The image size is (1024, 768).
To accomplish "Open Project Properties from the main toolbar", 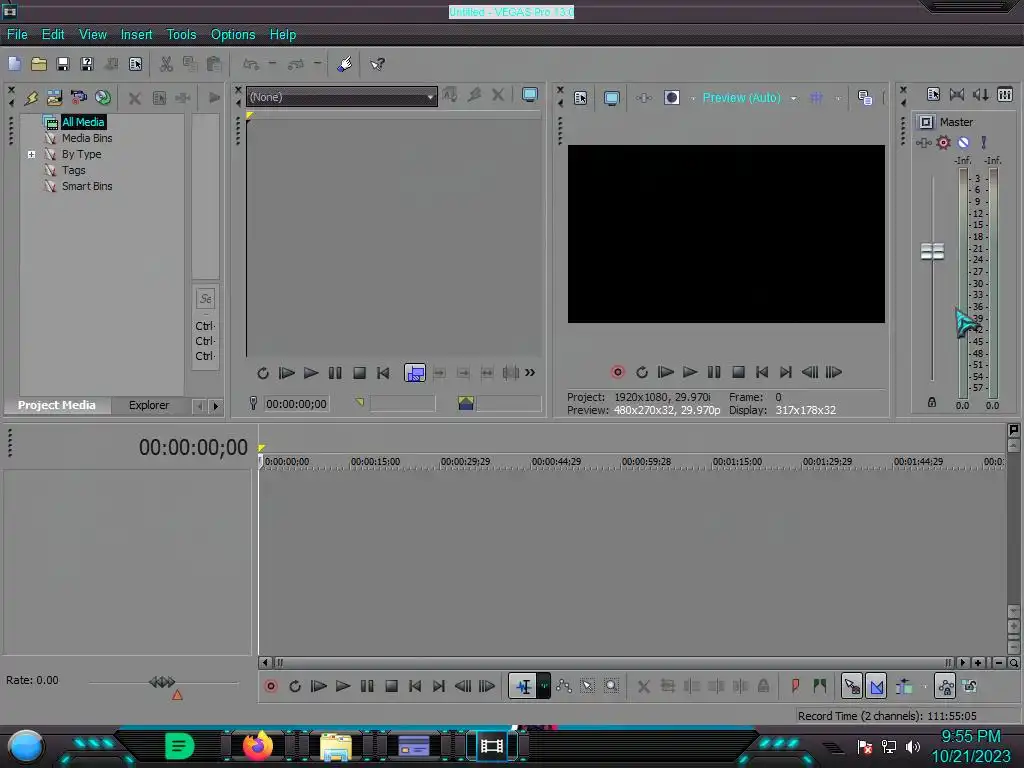I will (x=135, y=63).
